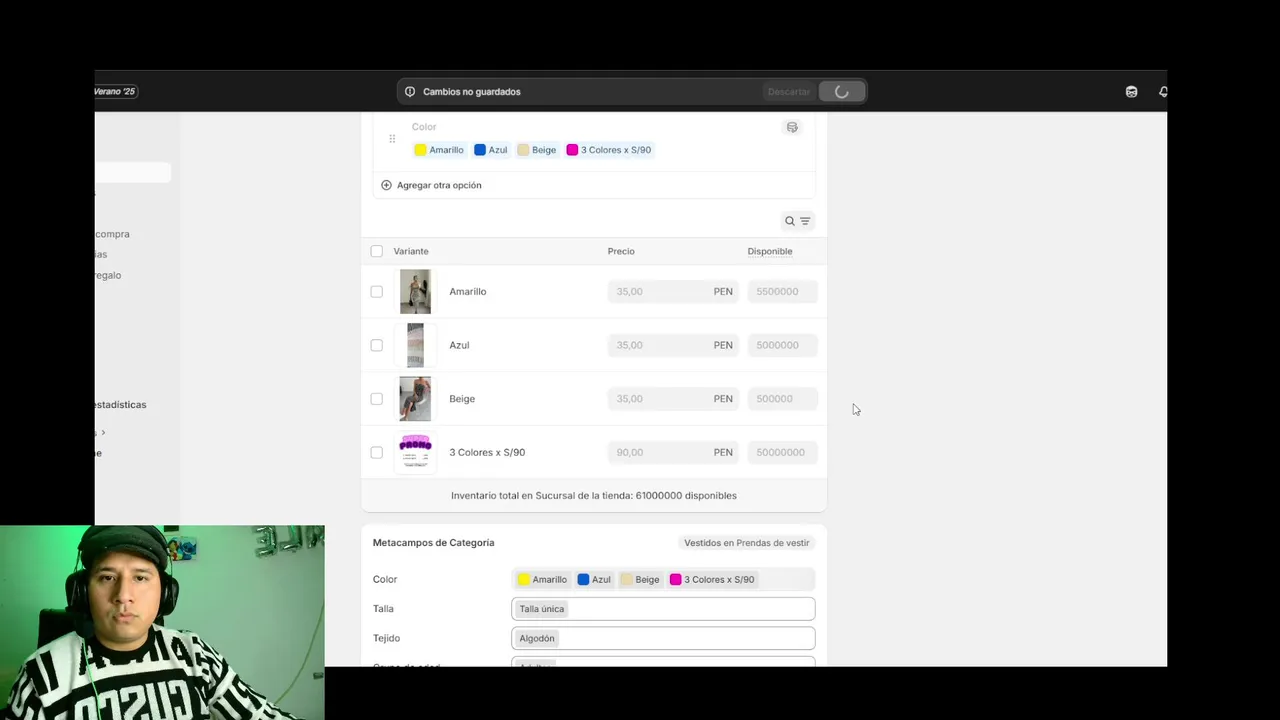Open Vestidos en Prendas de vestir category tag
This screenshot has height=720, width=1280.
[747, 543]
